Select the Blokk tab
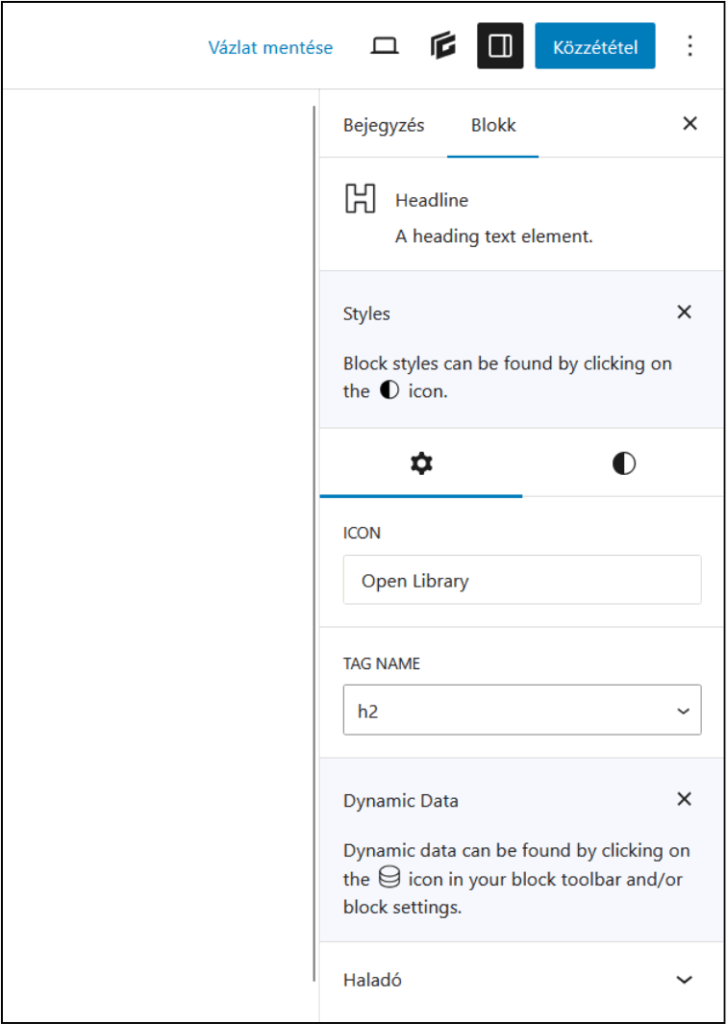Image resolution: width=727 pixels, height=1024 pixels. click(493, 126)
